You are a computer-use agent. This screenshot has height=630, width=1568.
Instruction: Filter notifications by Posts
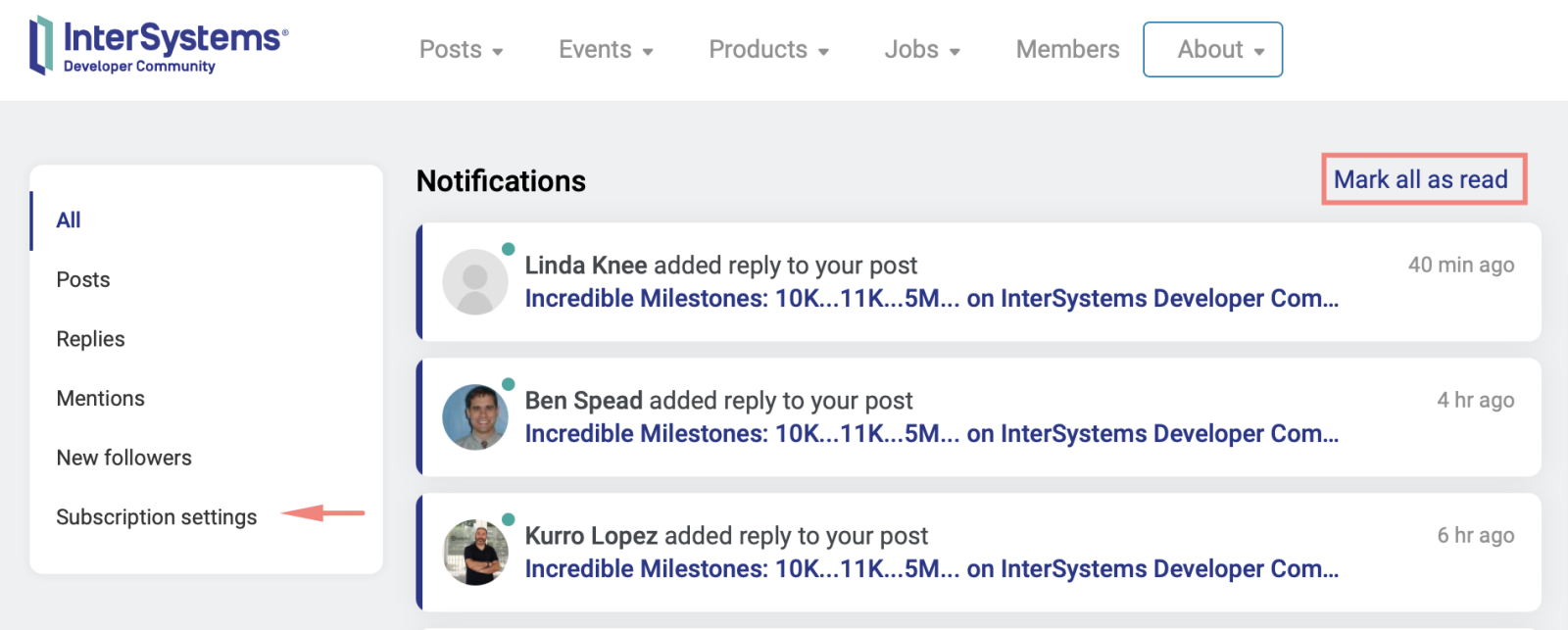(83, 280)
